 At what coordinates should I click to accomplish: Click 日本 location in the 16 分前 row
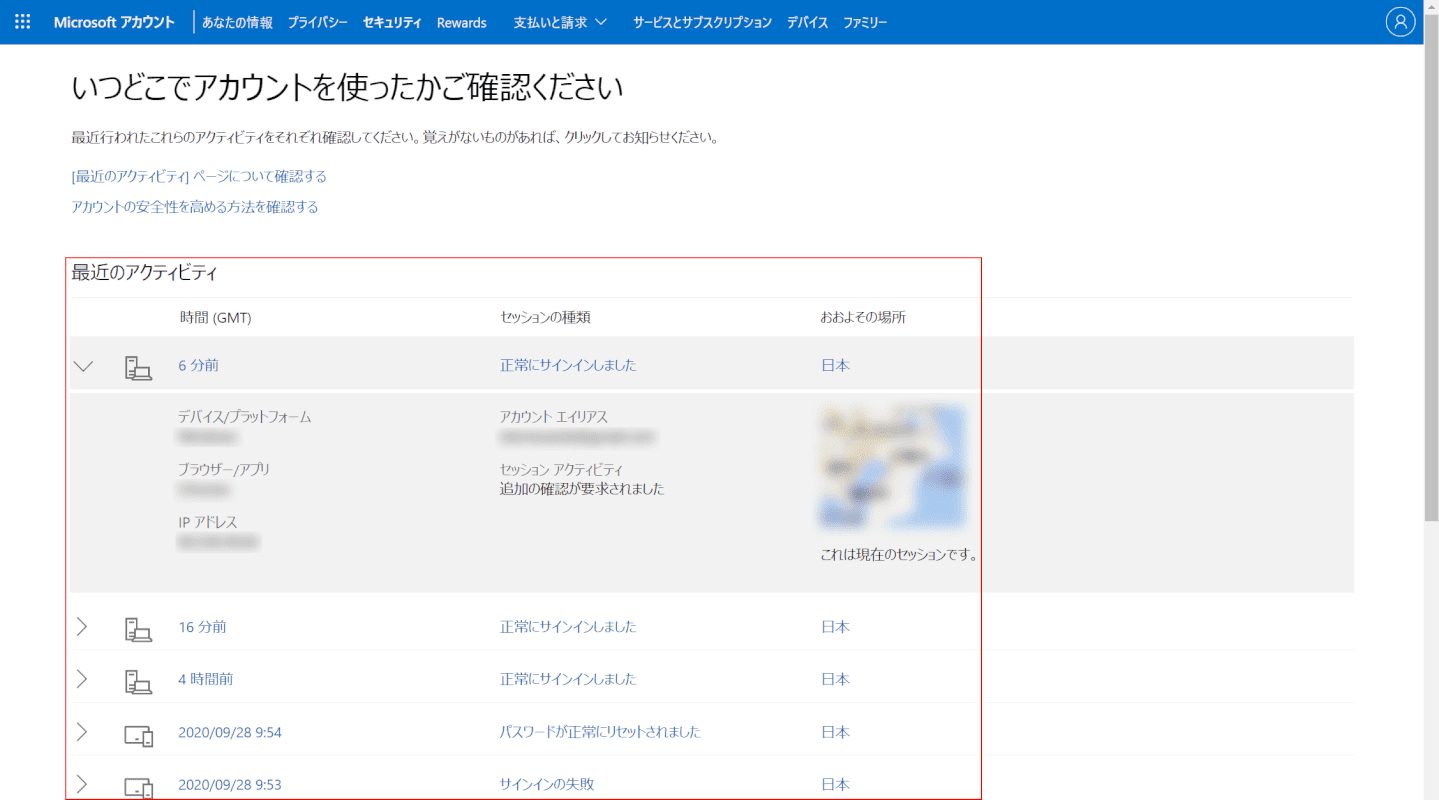click(x=835, y=627)
